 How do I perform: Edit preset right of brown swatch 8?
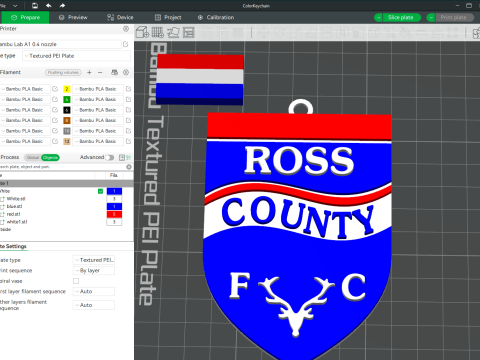[x=128, y=120]
